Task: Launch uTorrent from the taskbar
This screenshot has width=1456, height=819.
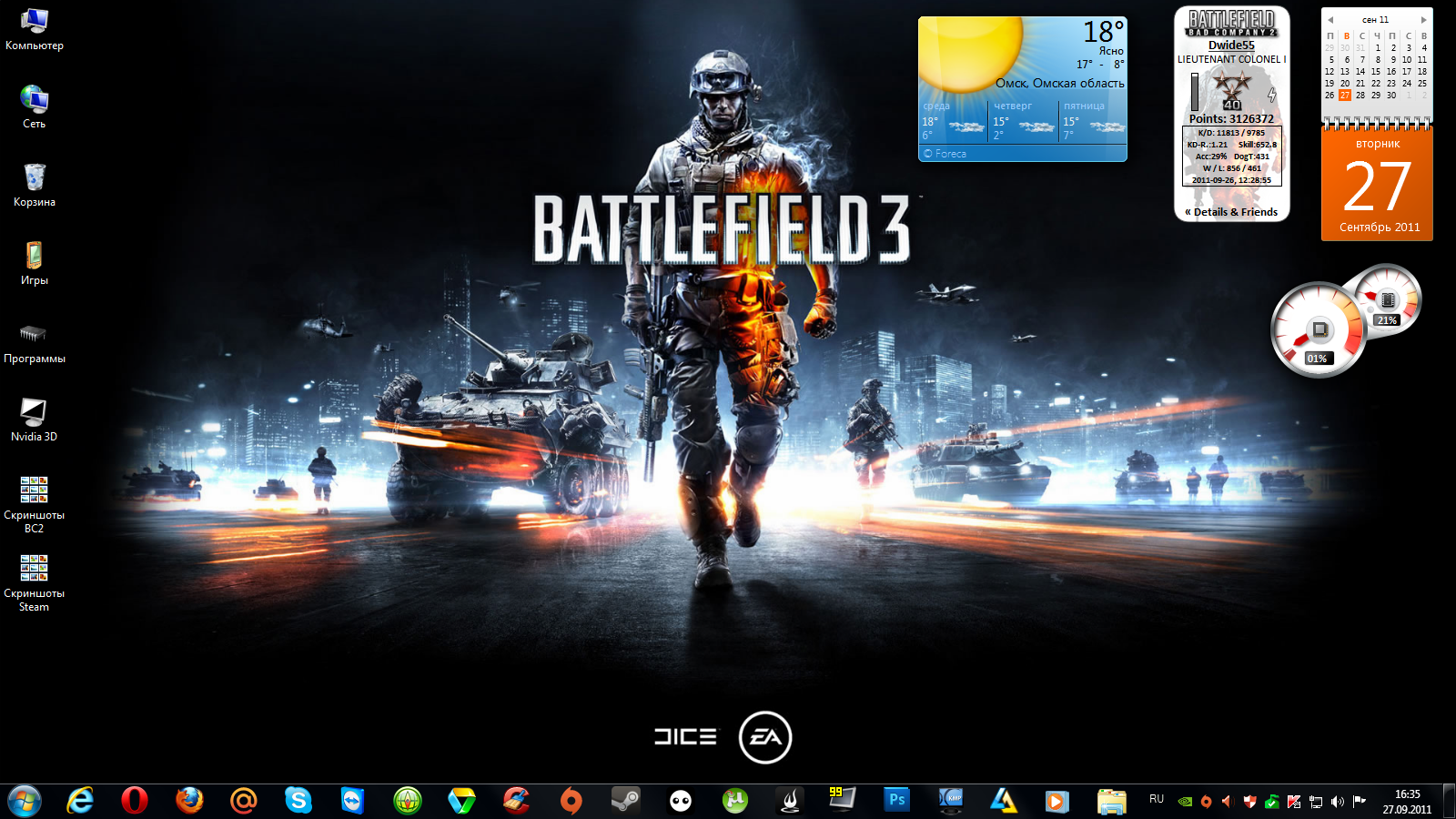Action: click(735, 801)
